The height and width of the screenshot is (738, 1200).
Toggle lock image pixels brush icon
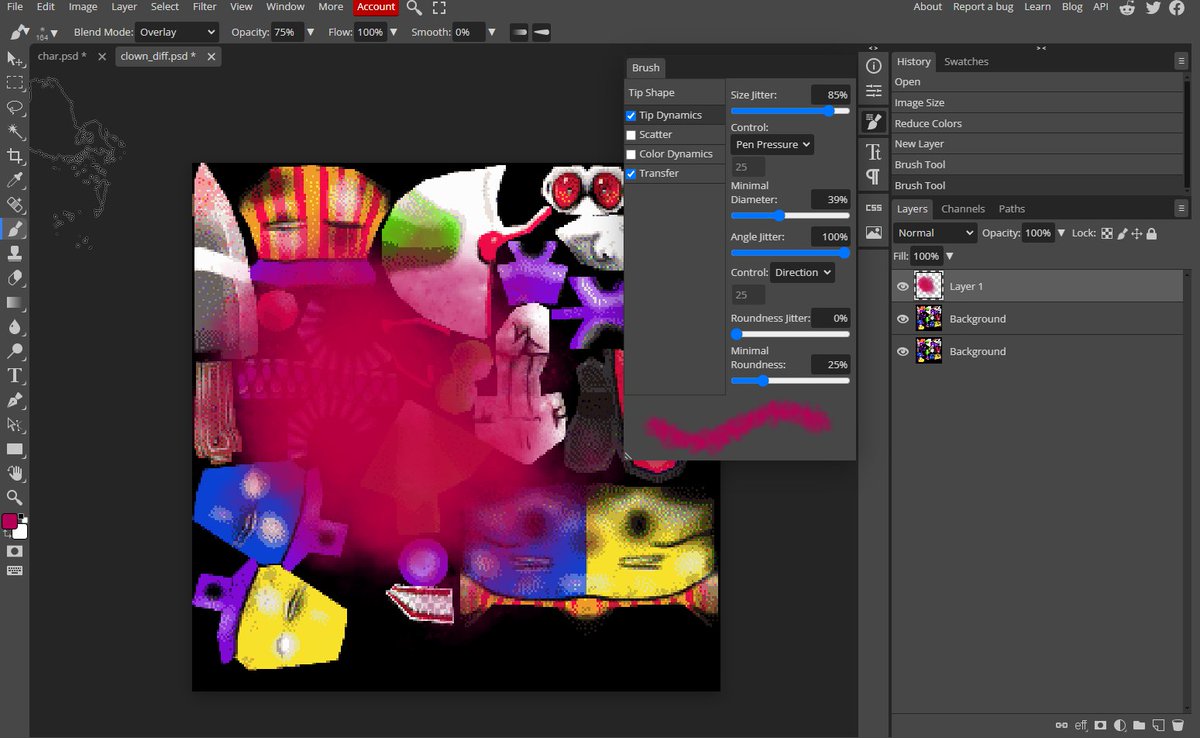point(1122,233)
